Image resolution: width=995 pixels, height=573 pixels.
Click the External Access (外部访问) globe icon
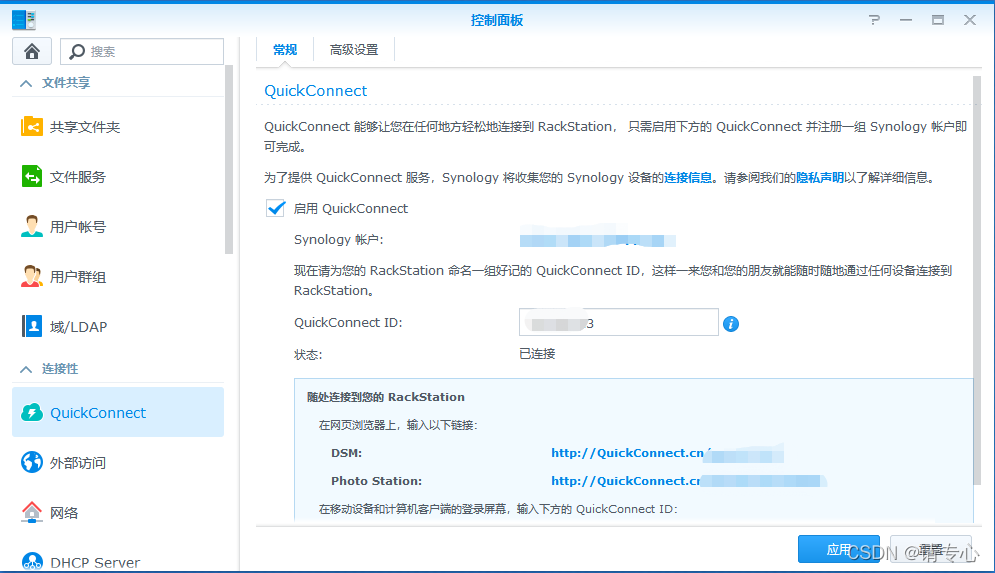tap(32, 462)
